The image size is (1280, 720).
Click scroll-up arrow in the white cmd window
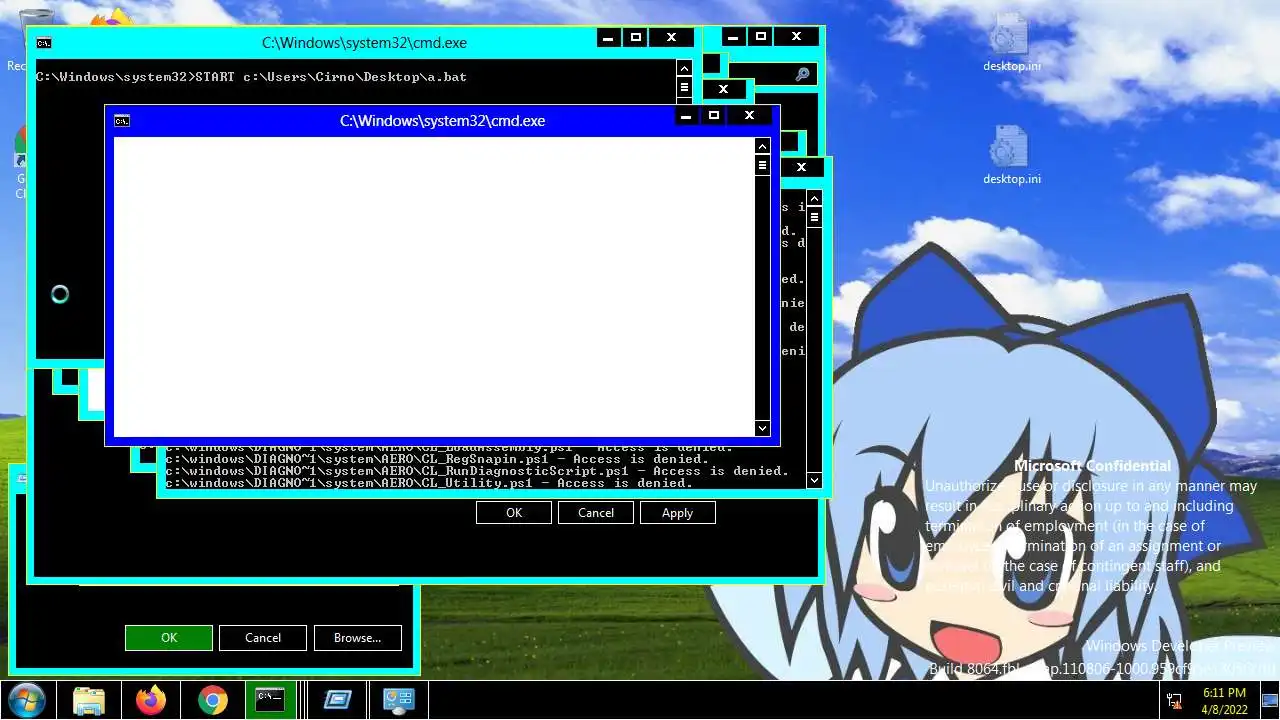[x=762, y=146]
